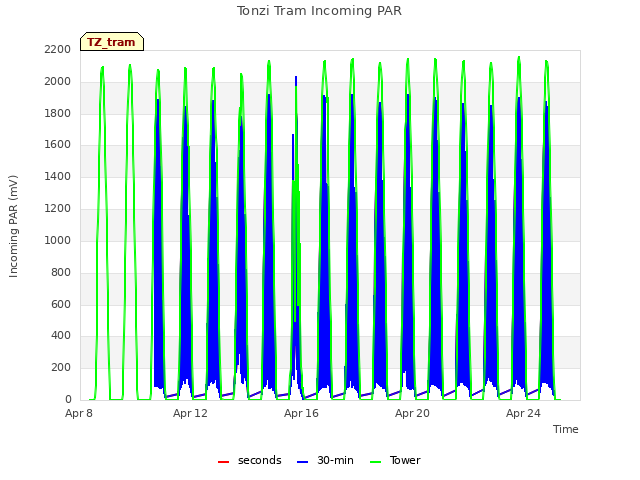This screenshot has width=640, height=480.
Task: Click the Apr 24 x-axis label
Action: 523,413
